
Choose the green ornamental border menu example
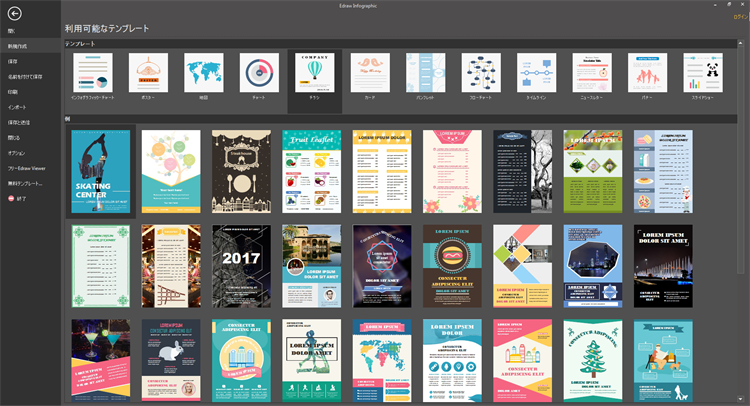100,266
